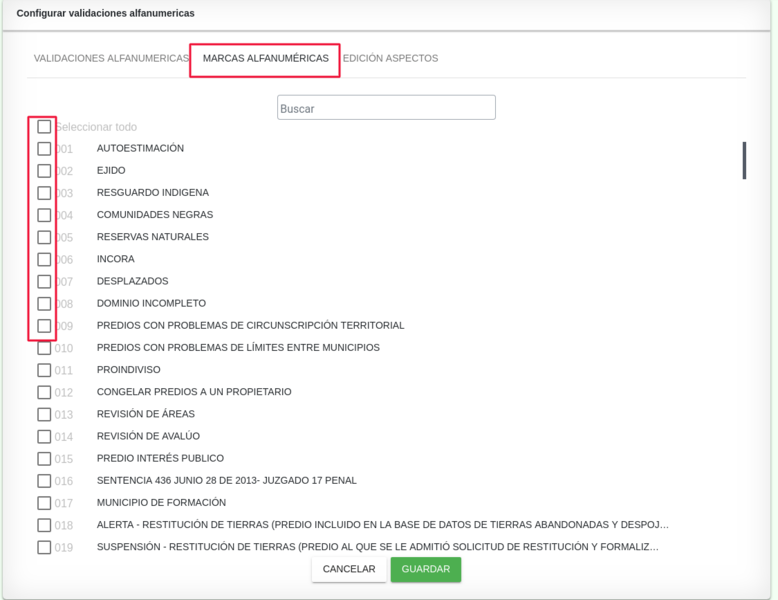The image size is (778, 600).
Task: Open the EDICIÓN ASPECTOS tab
Action: click(390, 59)
